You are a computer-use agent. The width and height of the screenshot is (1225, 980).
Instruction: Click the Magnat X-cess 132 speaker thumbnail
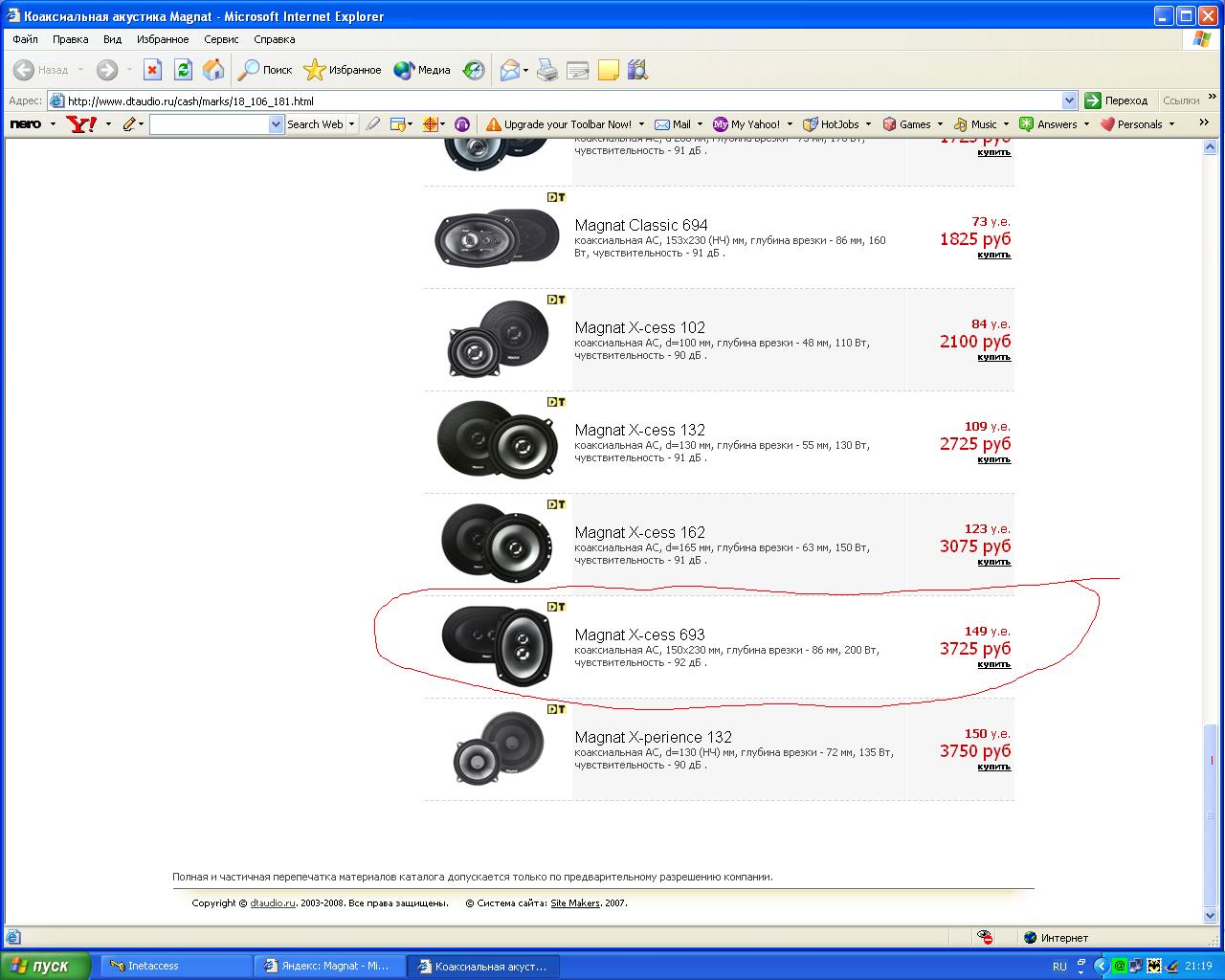tap(496, 440)
